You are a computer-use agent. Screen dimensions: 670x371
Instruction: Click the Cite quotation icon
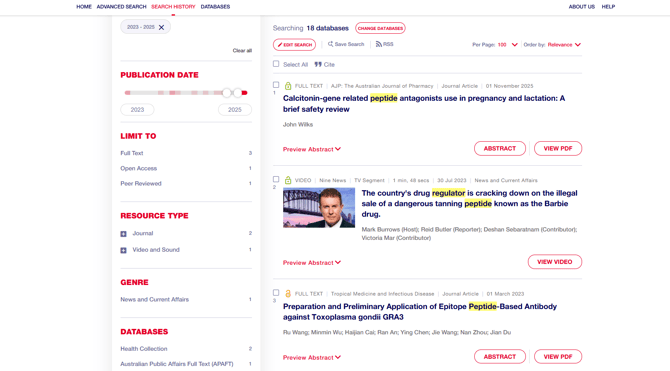click(x=318, y=65)
